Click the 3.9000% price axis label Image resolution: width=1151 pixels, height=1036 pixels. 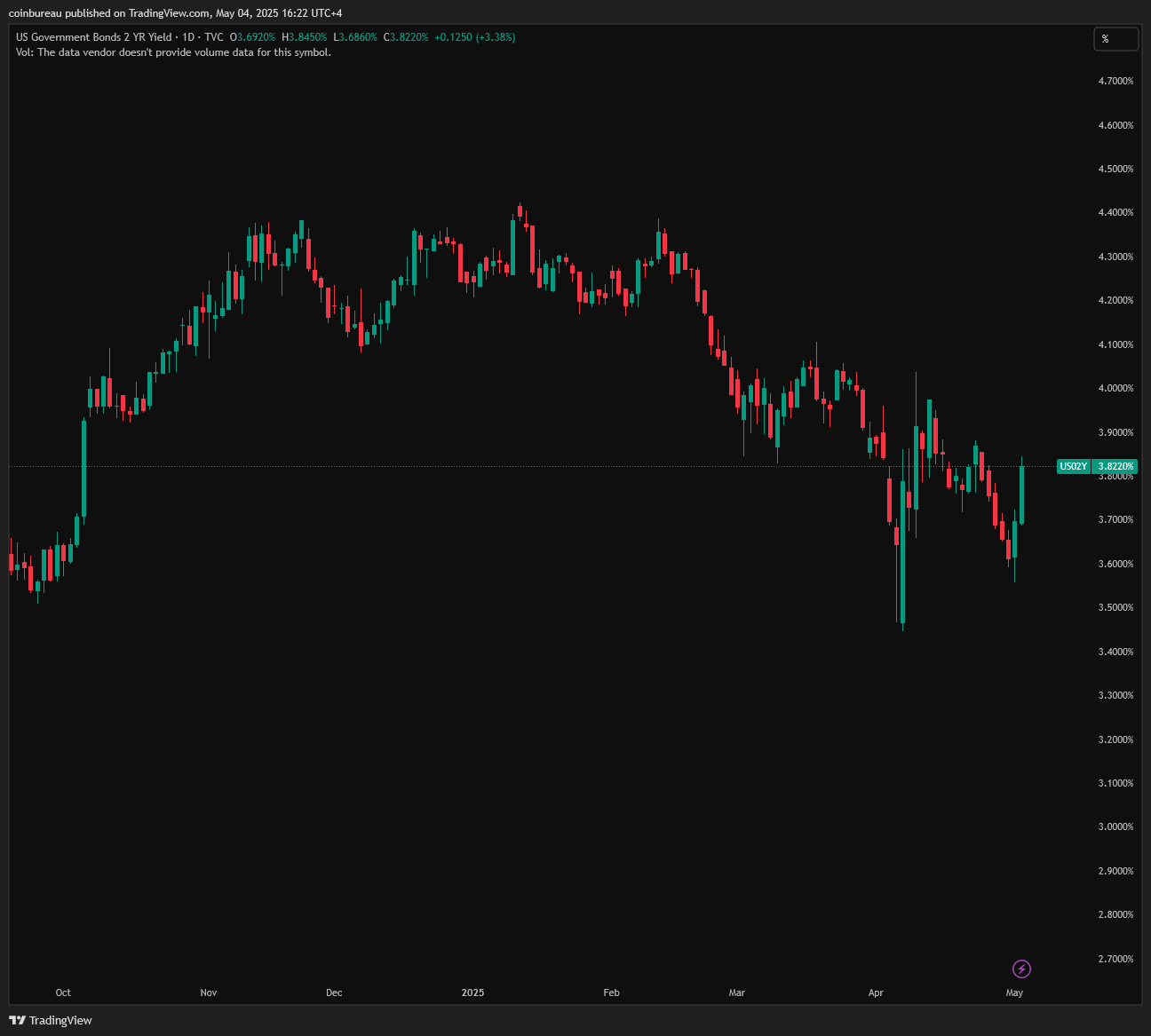1115,432
